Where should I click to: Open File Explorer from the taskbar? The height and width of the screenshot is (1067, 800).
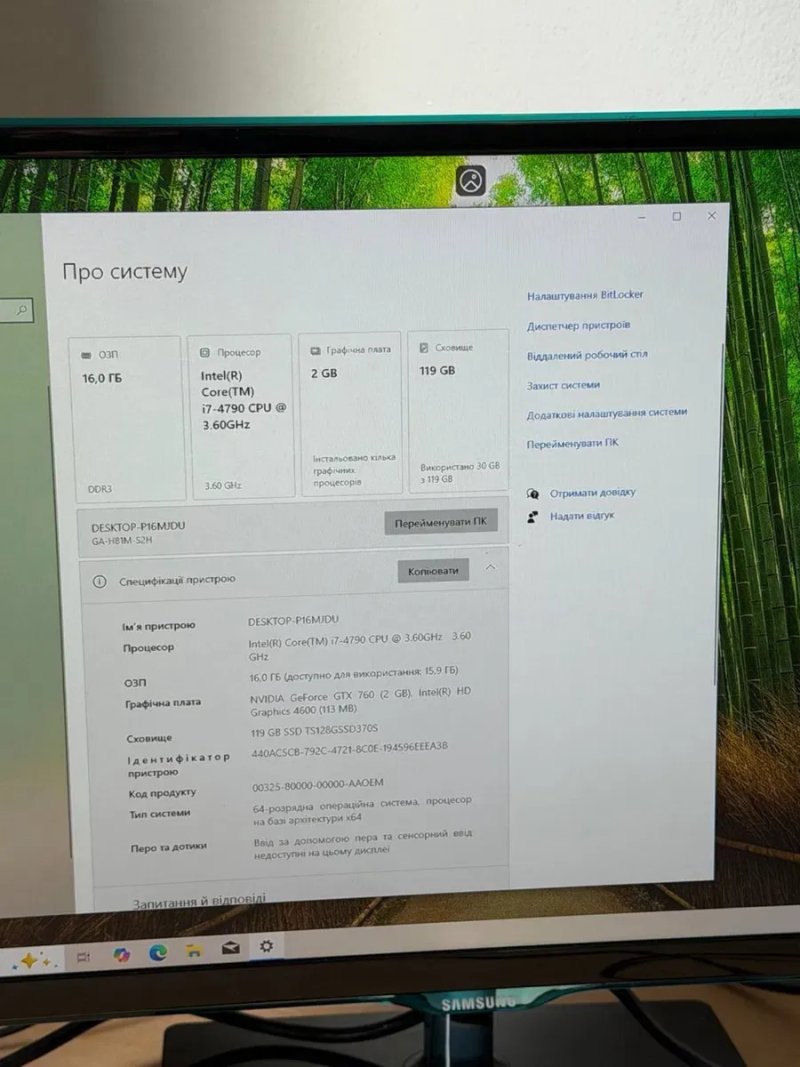[194, 951]
